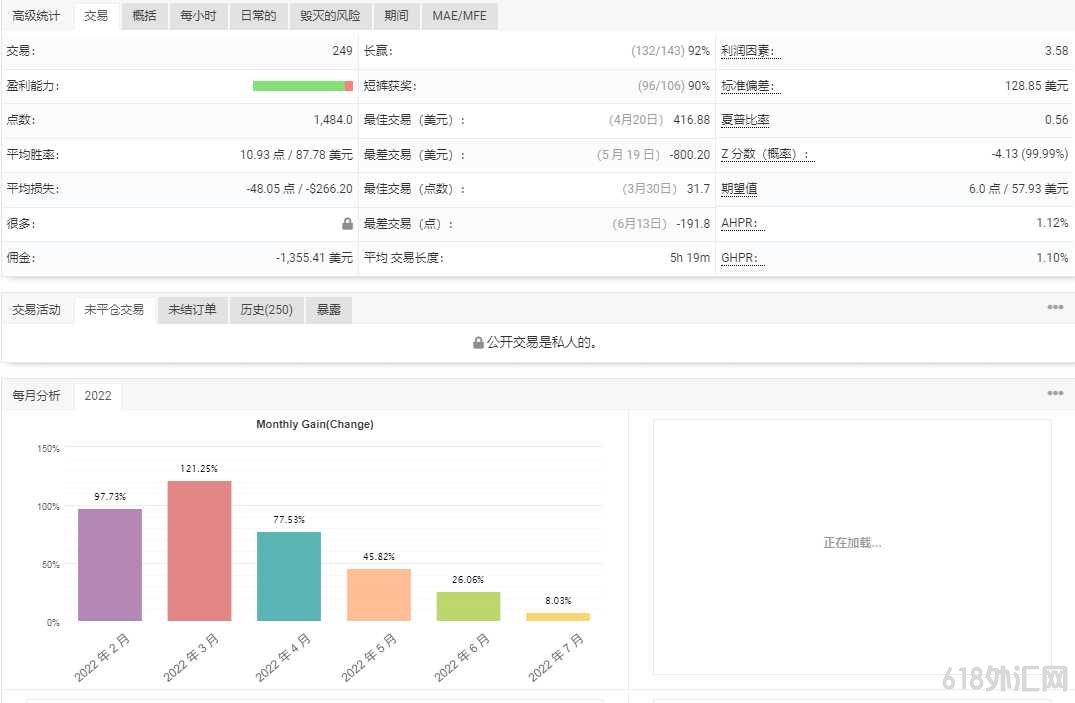Click the AHPR underlined label
Viewport: 1075px width, 703px height.
[x=739, y=223]
